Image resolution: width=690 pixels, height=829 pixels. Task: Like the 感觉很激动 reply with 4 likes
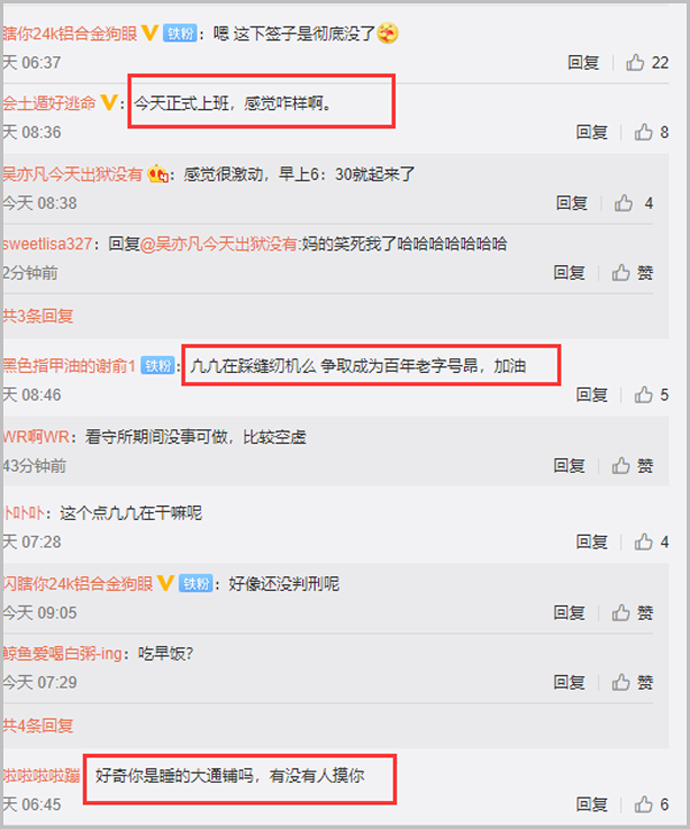pos(623,203)
